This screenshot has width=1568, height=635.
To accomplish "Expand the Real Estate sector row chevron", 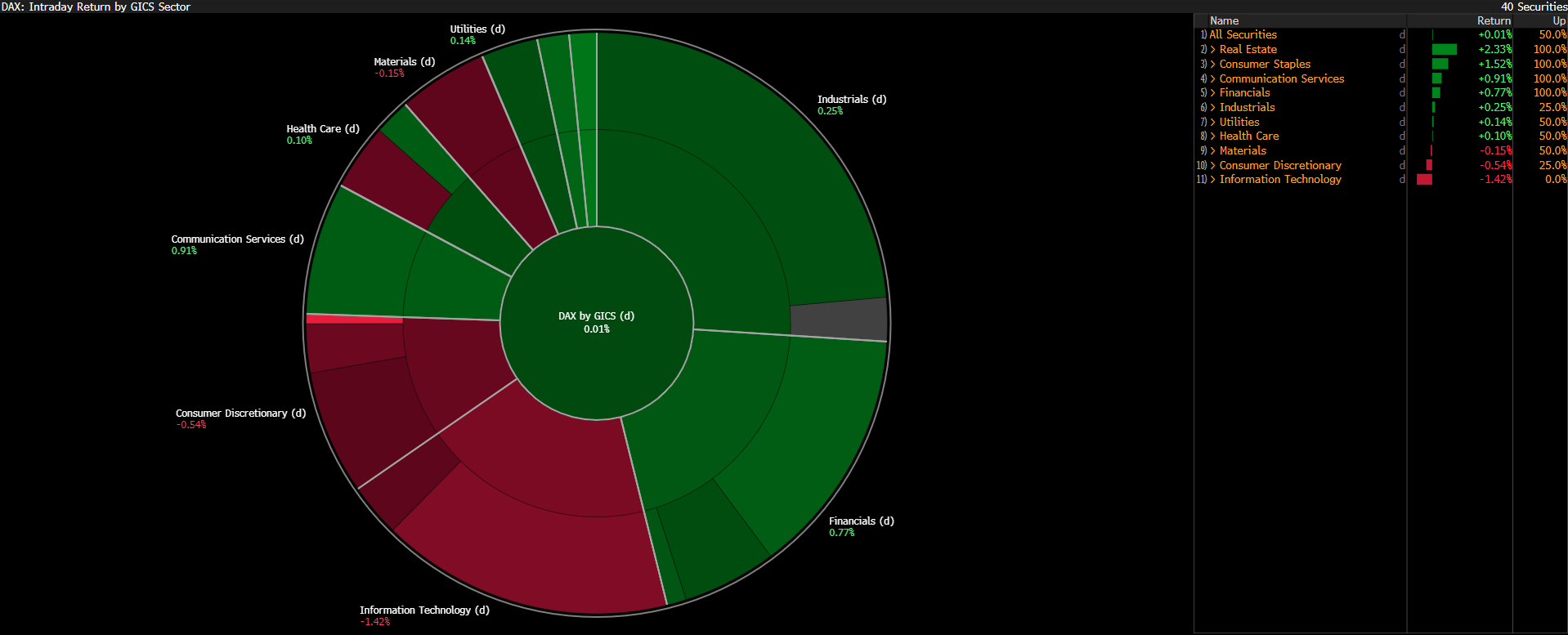I will (x=1213, y=50).
